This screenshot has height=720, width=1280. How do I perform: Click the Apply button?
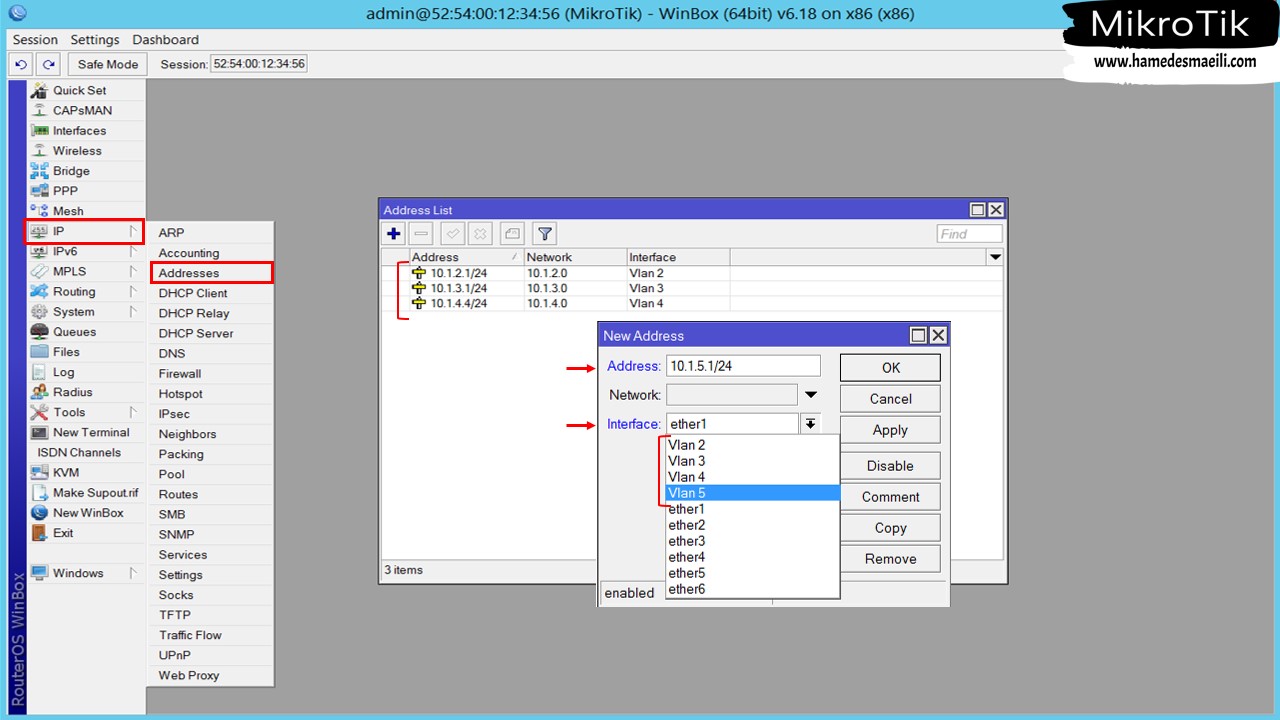click(x=890, y=430)
